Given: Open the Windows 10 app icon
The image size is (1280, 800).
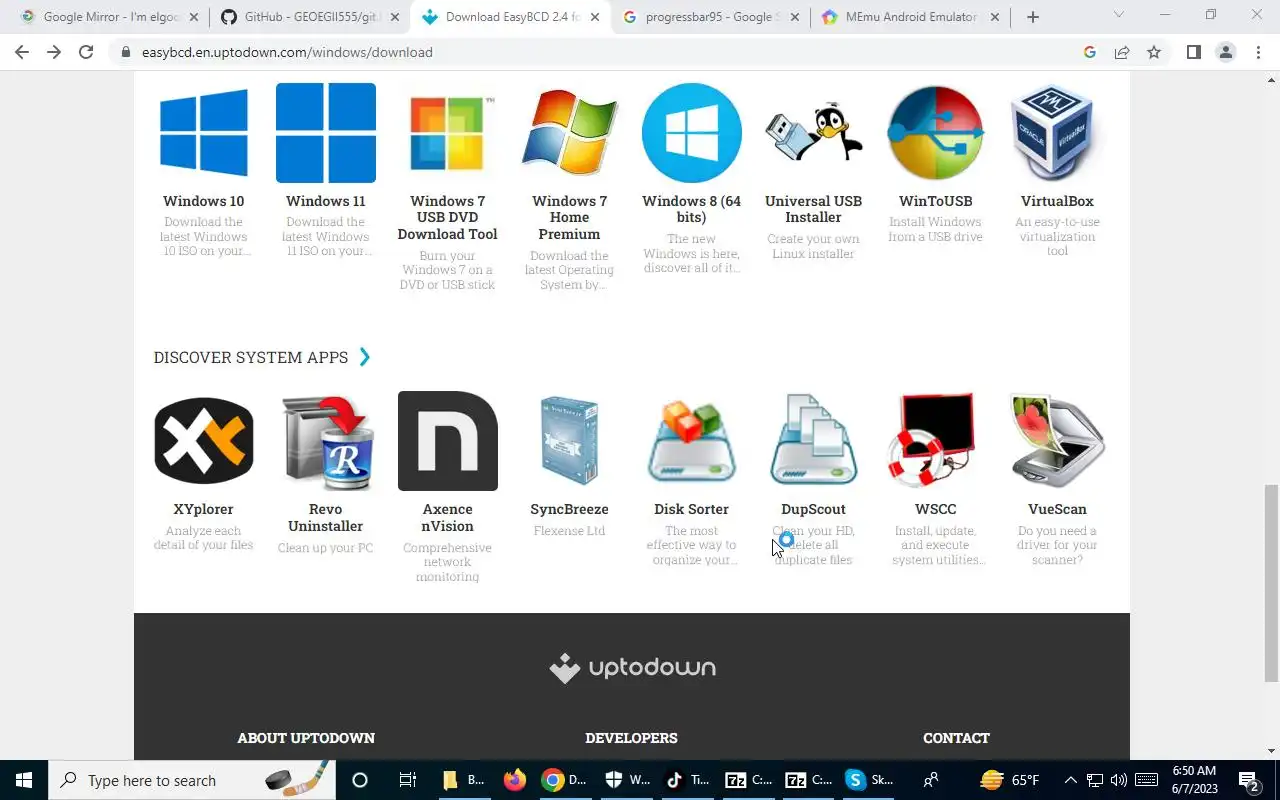Looking at the screenshot, I should coord(204,133).
